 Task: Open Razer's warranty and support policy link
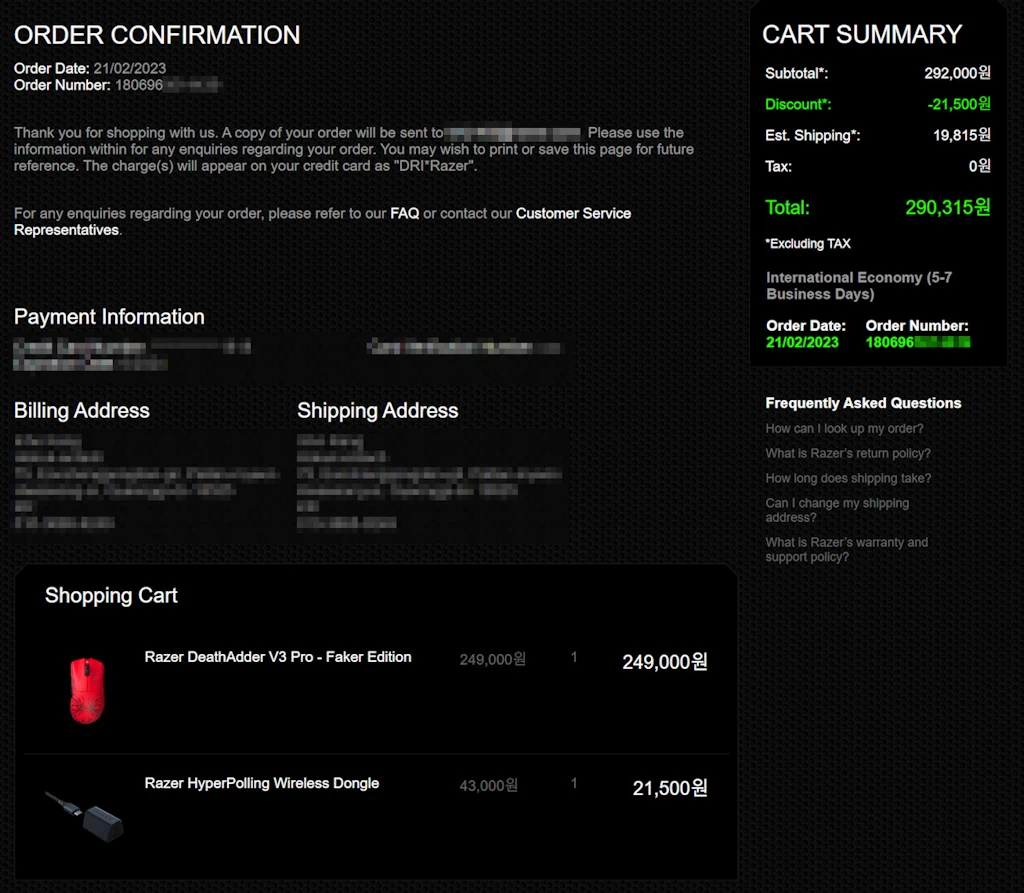click(846, 549)
